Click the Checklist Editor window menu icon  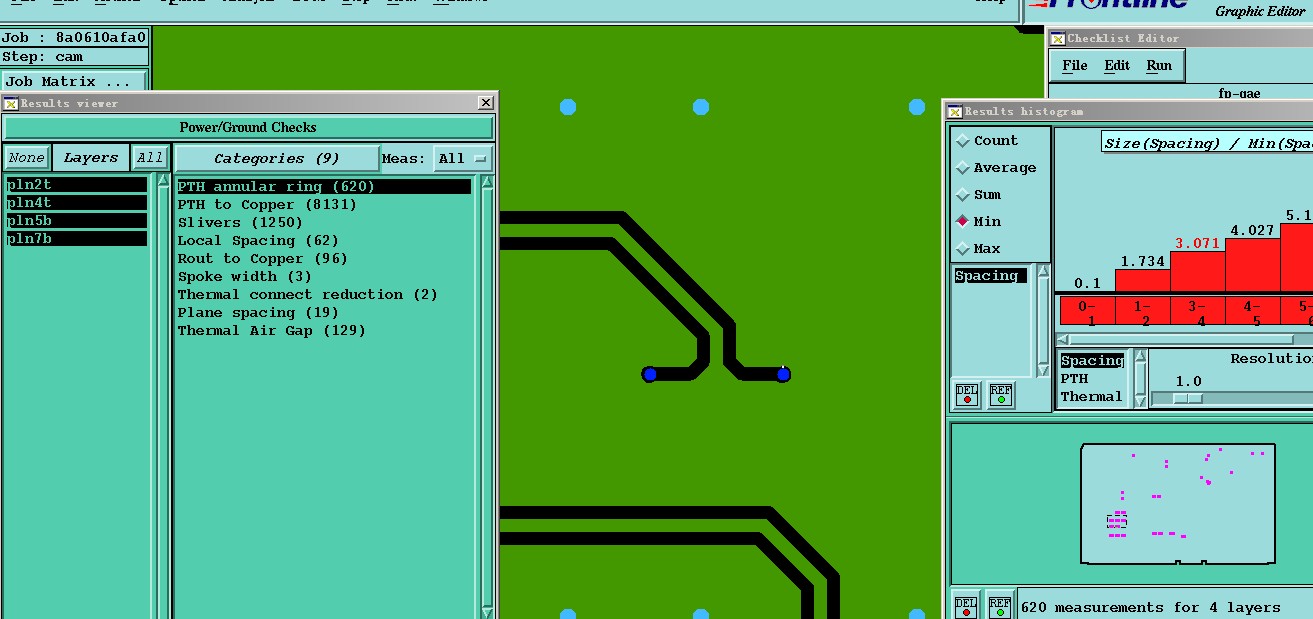[x=1057, y=38]
